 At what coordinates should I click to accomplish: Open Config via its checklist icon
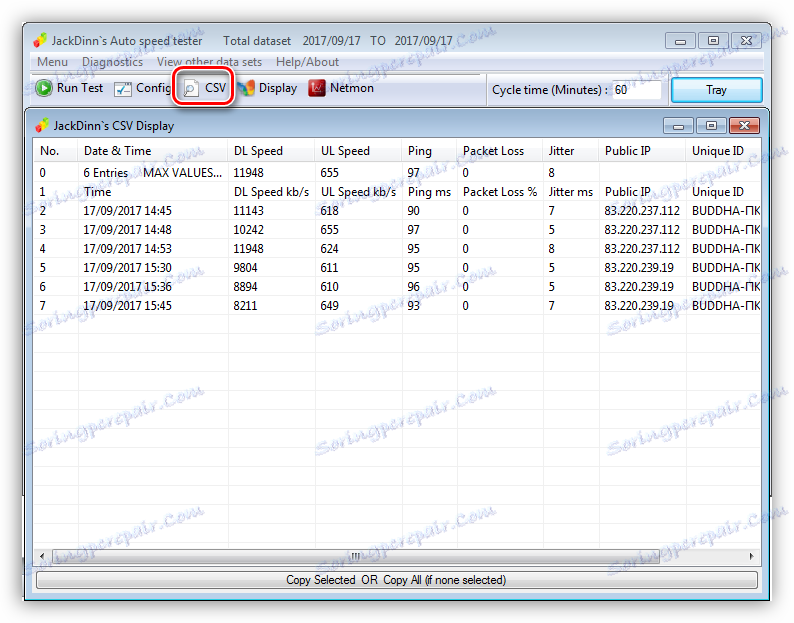pos(123,89)
